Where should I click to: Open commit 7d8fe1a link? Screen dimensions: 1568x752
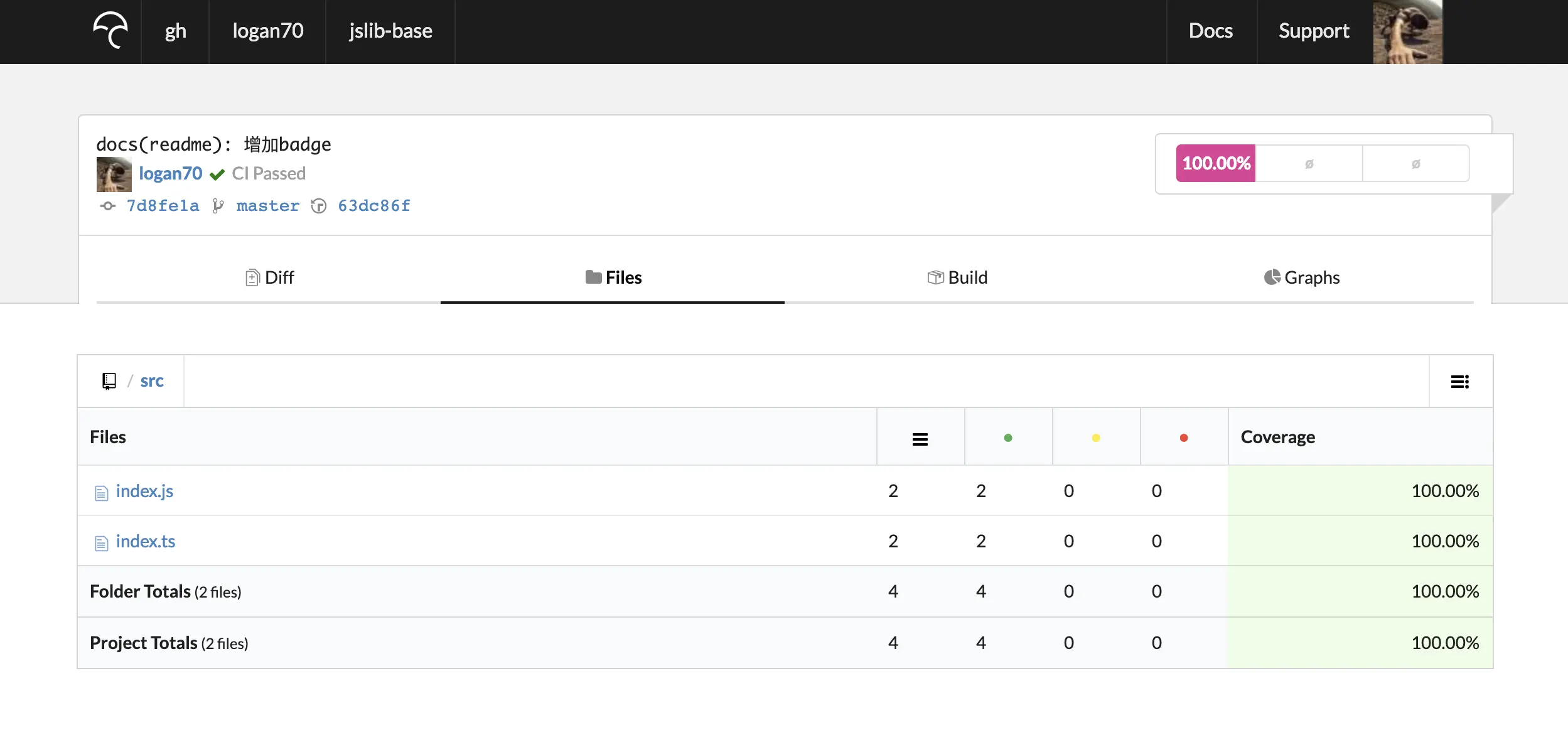pos(162,206)
